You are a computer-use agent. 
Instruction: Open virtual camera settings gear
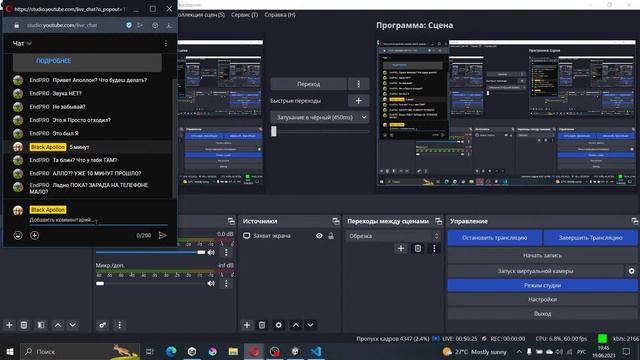(x=631, y=271)
